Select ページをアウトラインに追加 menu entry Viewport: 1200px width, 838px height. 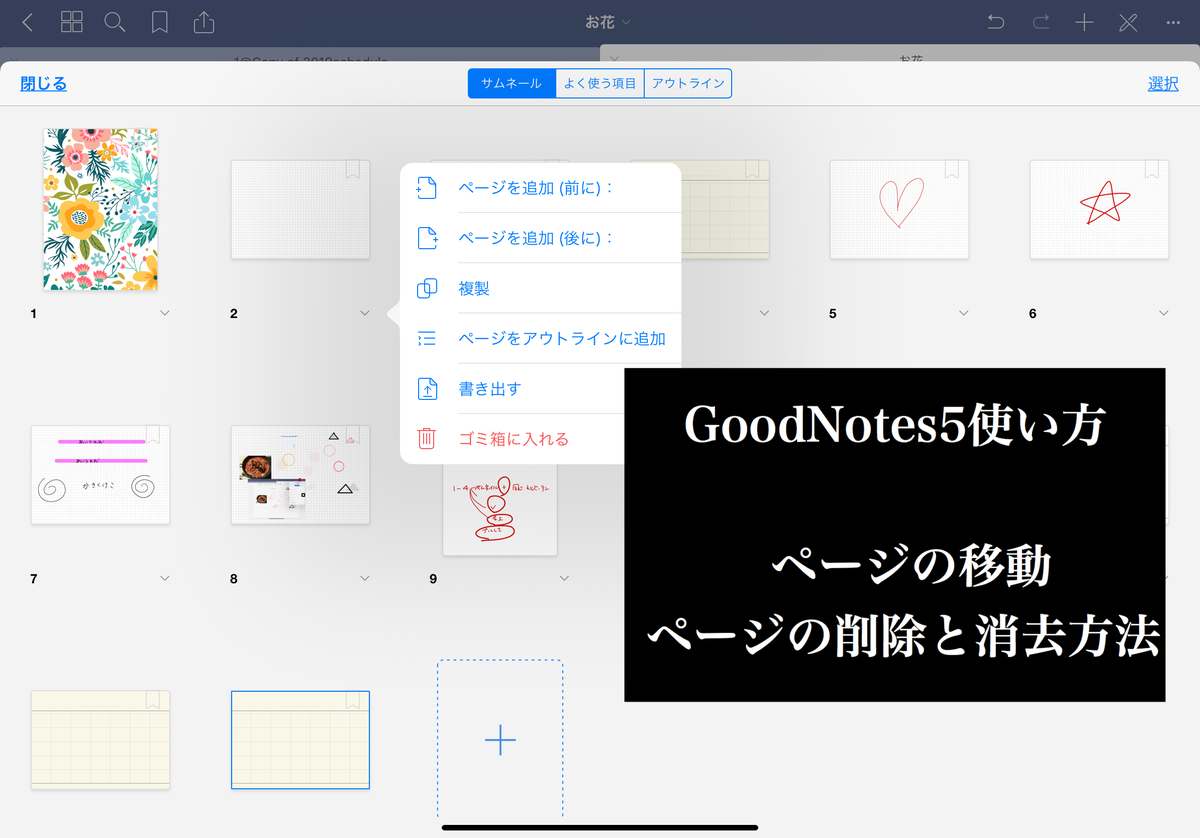tap(541, 338)
